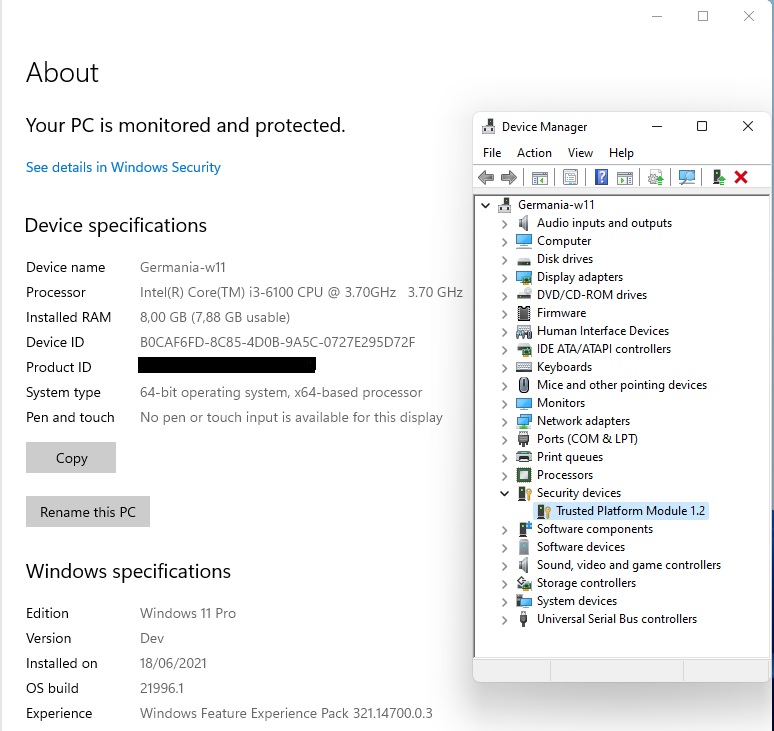Click the Back arrow in Device Manager toolbar
Screen dimensions: 774x731
coord(486,177)
